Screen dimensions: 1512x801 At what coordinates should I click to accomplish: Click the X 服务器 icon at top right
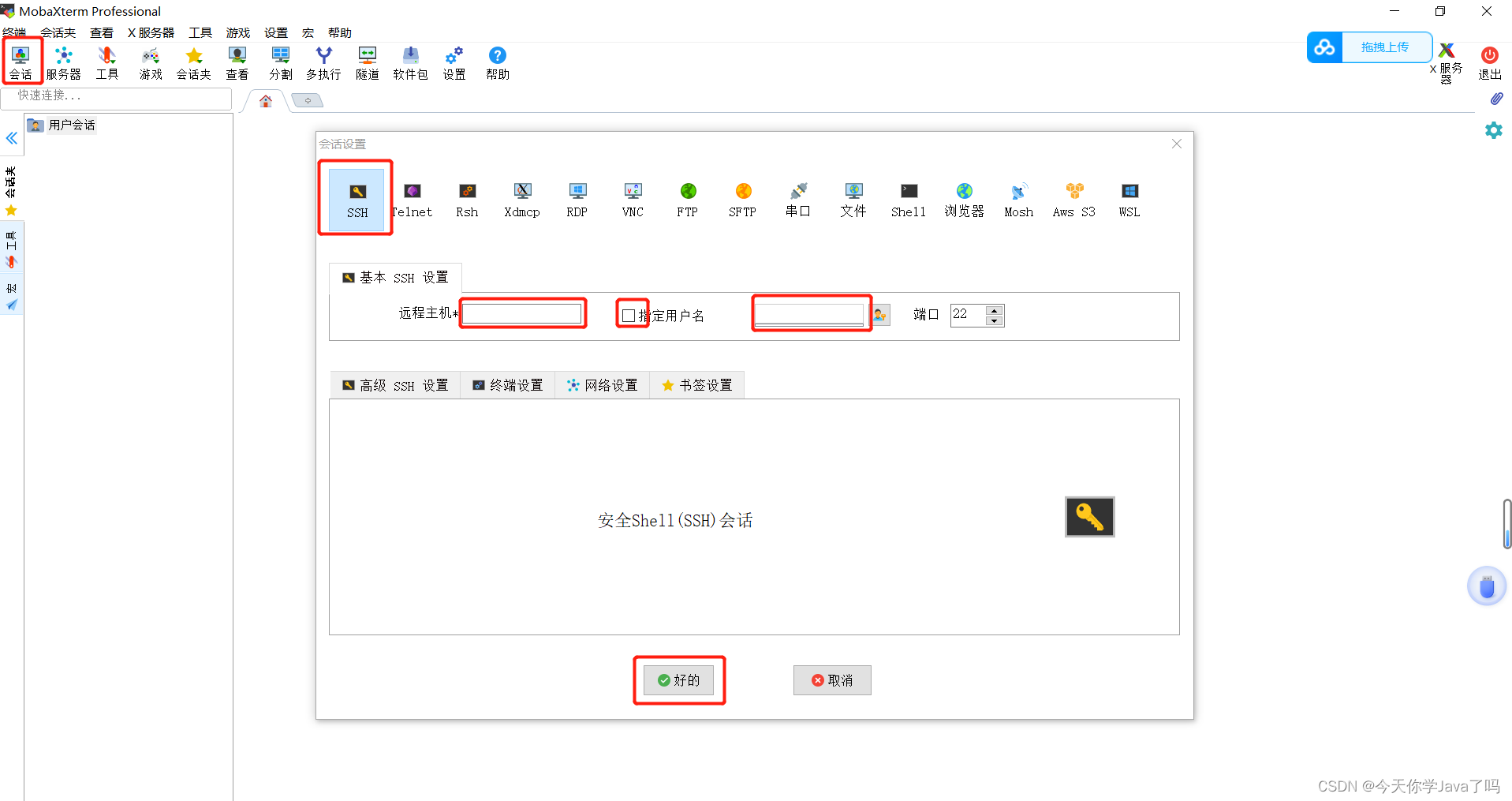click(1447, 62)
